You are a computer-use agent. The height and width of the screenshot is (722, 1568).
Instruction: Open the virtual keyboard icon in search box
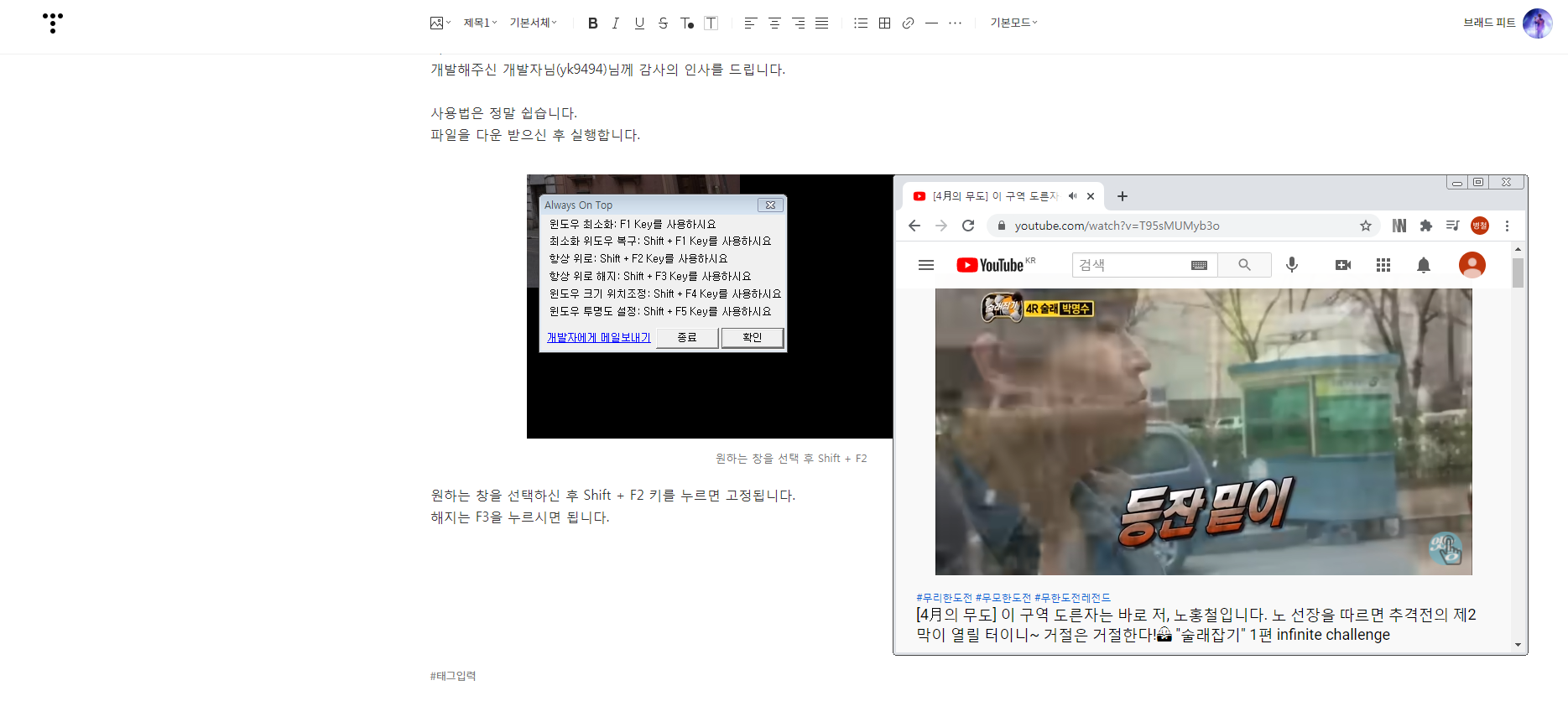[x=1200, y=265]
